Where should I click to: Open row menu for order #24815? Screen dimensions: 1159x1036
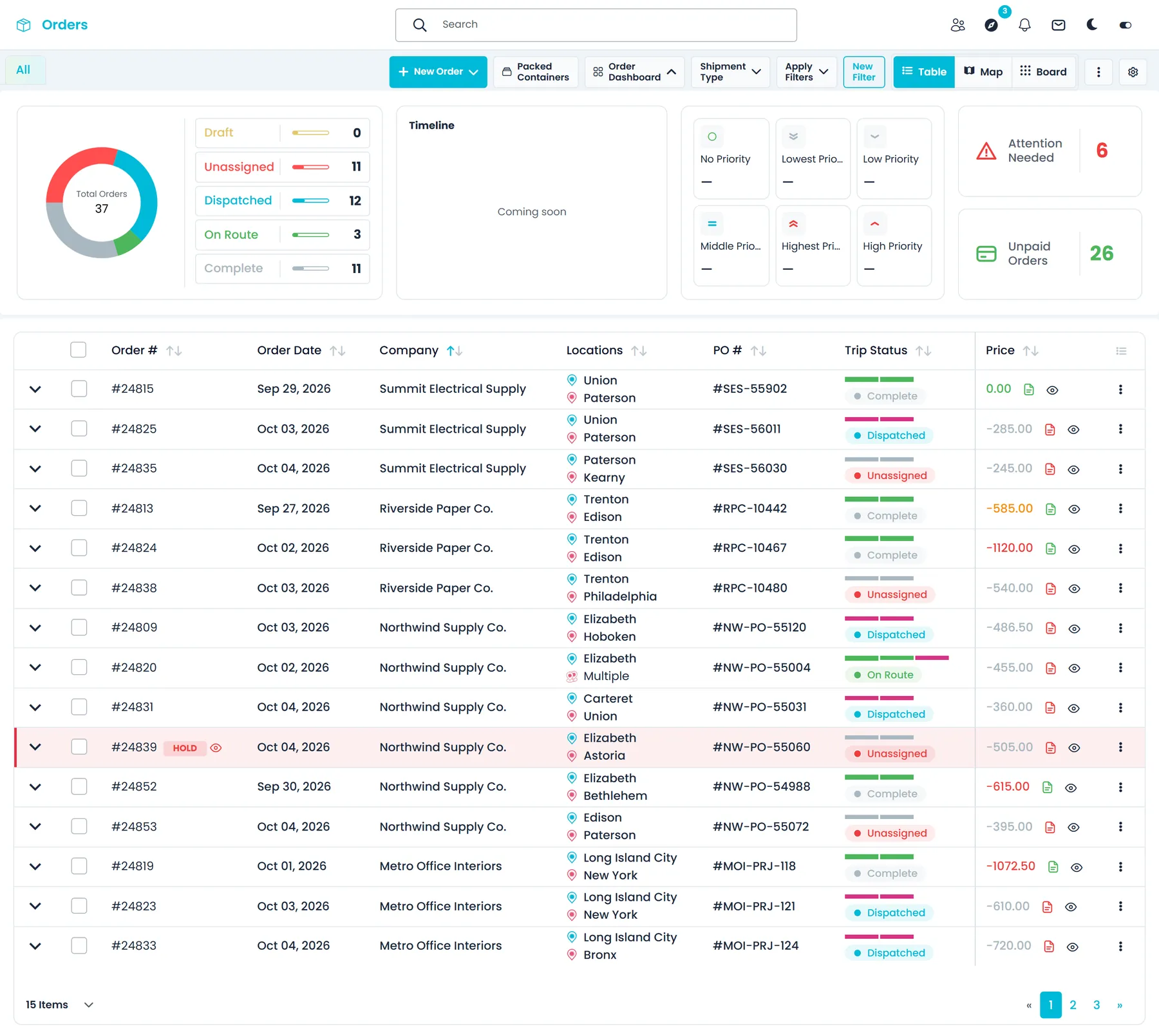click(1120, 390)
